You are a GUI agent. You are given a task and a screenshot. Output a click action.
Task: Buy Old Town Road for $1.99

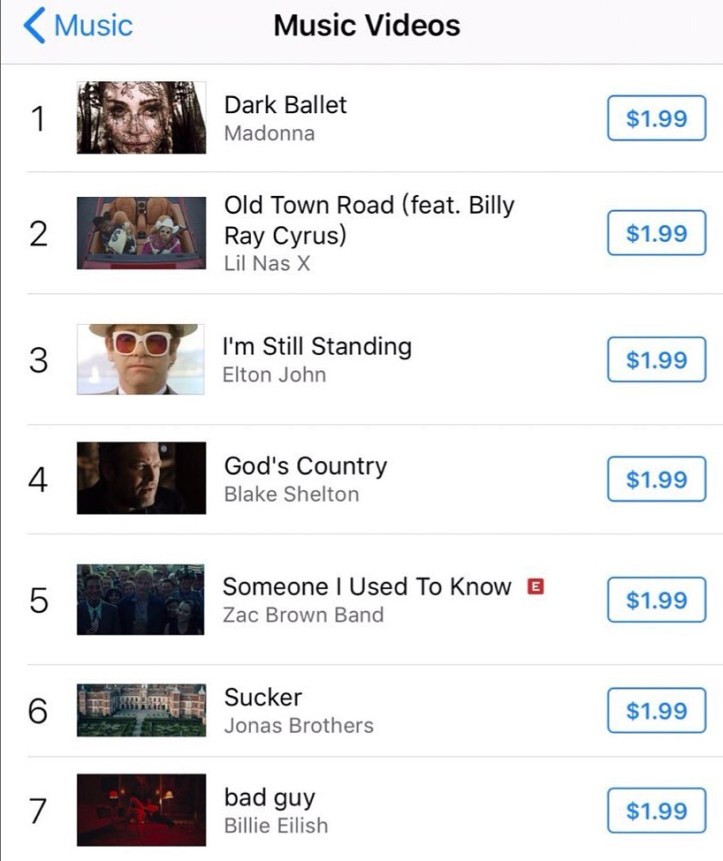click(x=656, y=234)
